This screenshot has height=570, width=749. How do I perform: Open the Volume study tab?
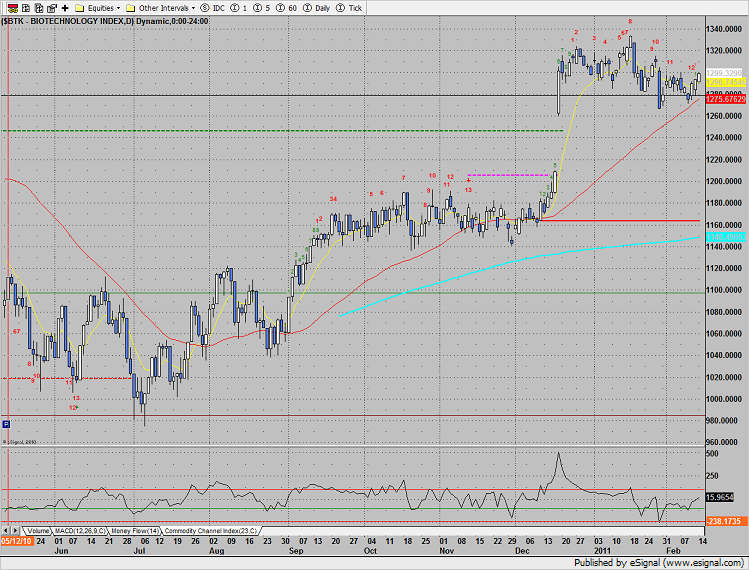[38, 530]
